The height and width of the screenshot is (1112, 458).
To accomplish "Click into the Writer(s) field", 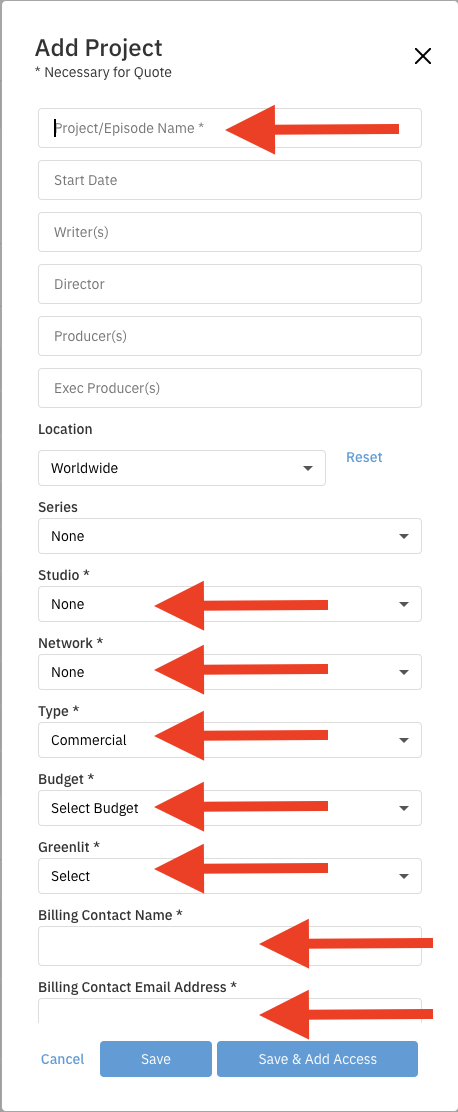I will [230, 232].
